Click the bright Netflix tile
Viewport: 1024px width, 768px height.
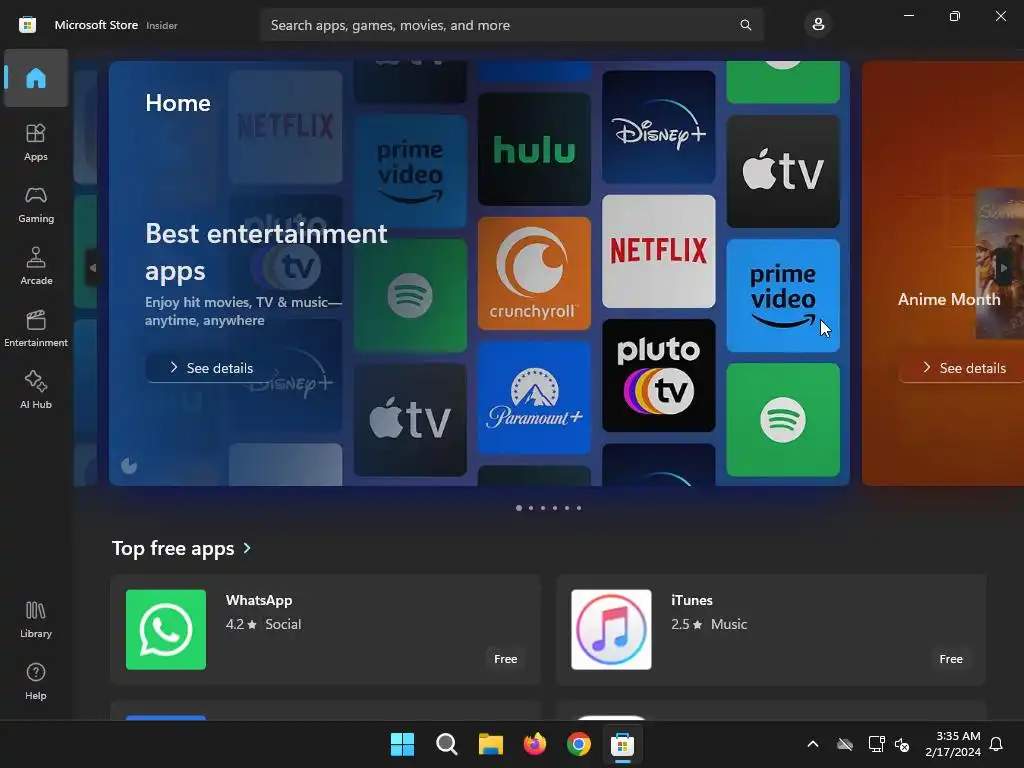[658, 251]
